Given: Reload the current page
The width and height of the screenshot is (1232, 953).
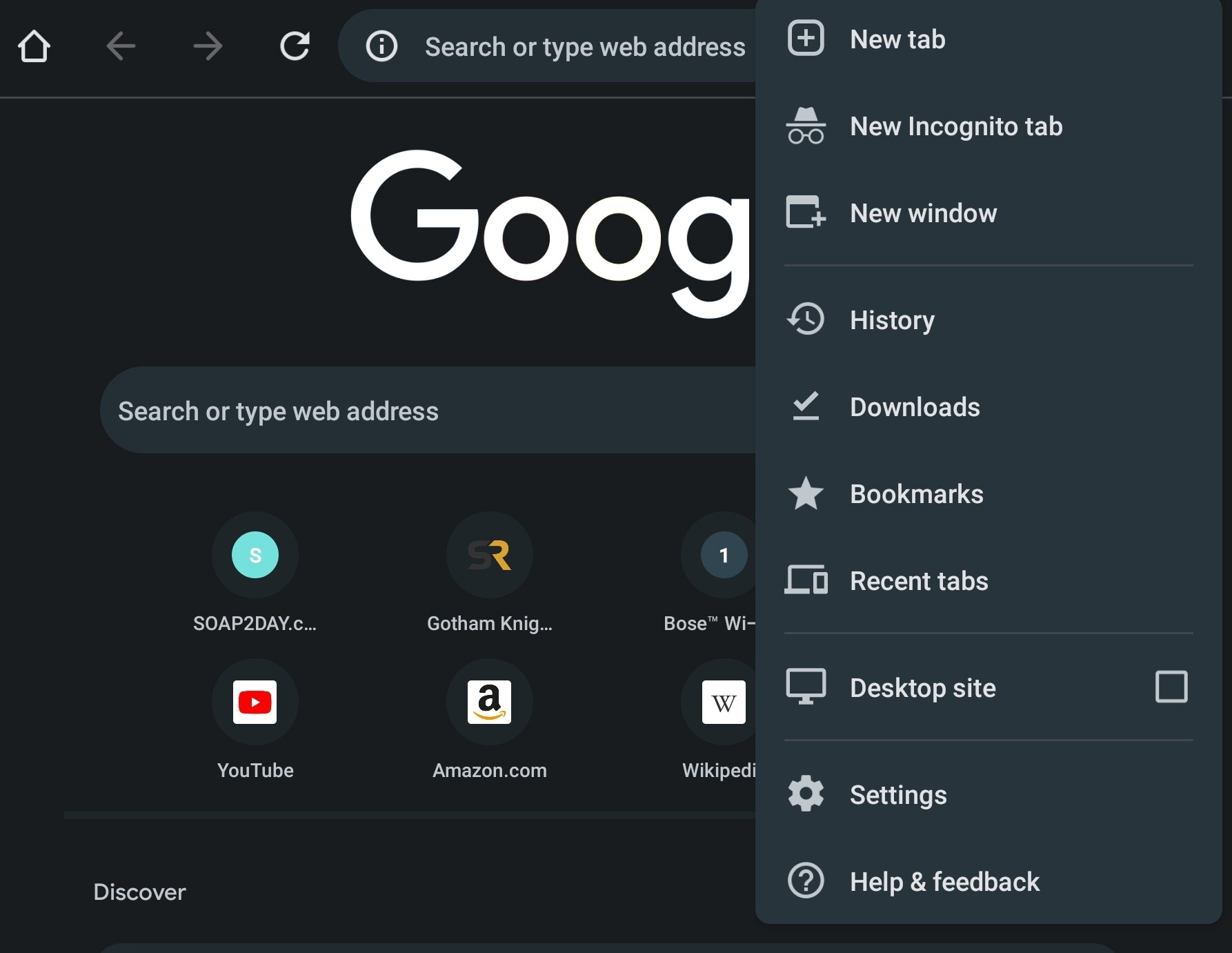Looking at the screenshot, I should tap(295, 46).
